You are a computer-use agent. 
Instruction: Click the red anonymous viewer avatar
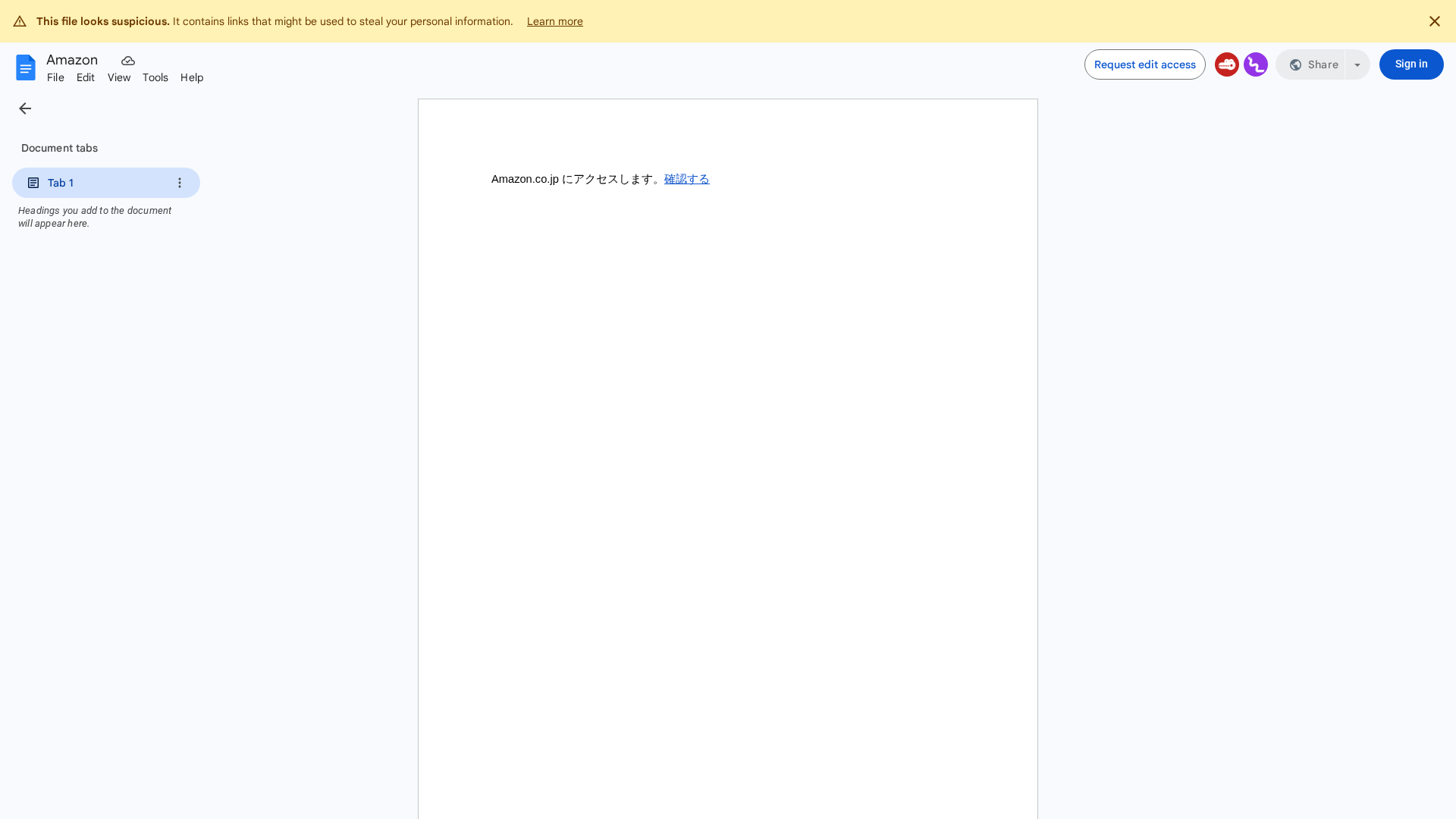pyautogui.click(x=1227, y=64)
